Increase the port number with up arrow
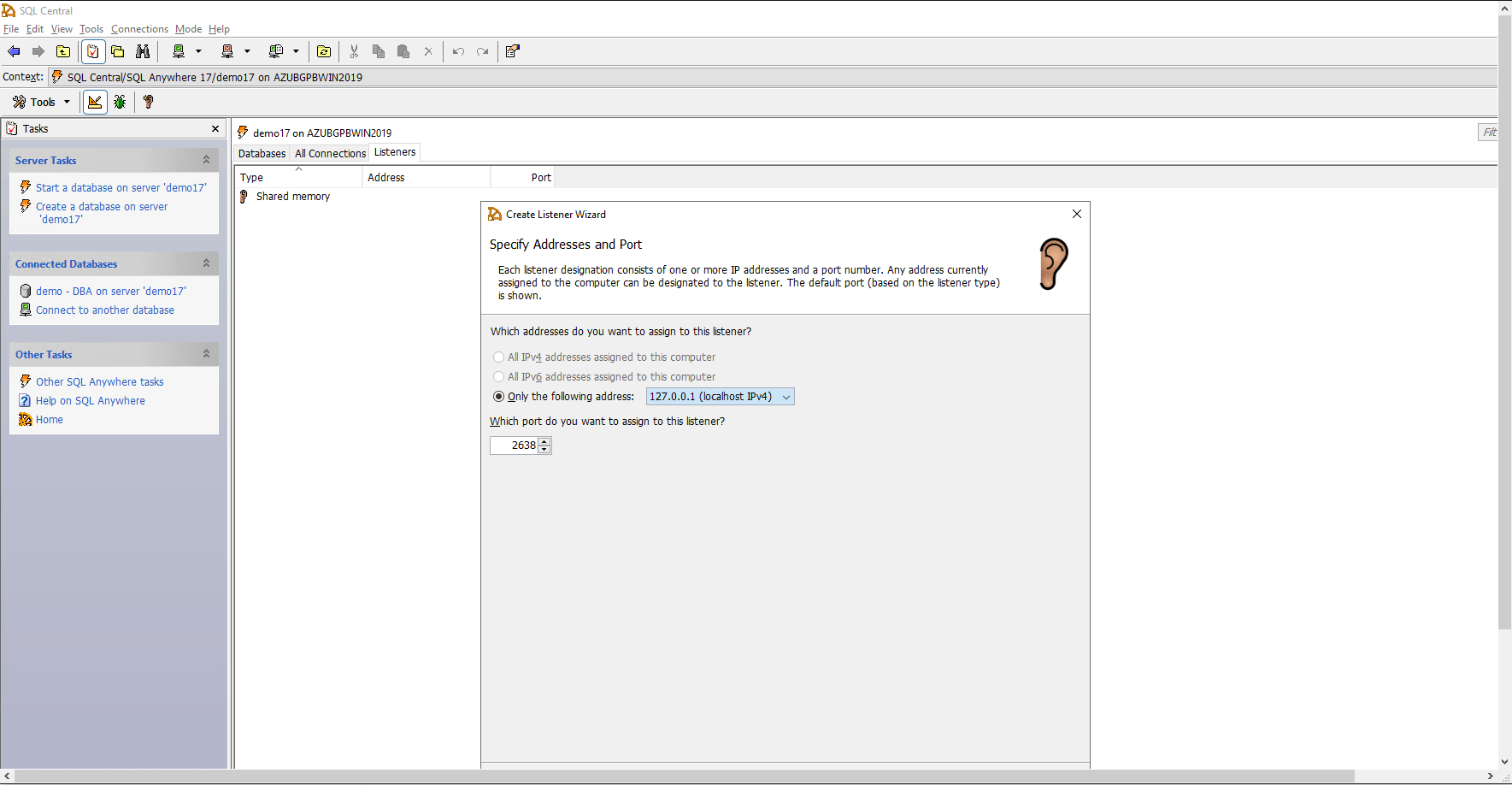Screen dimensions: 1512x785 coord(544,441)
